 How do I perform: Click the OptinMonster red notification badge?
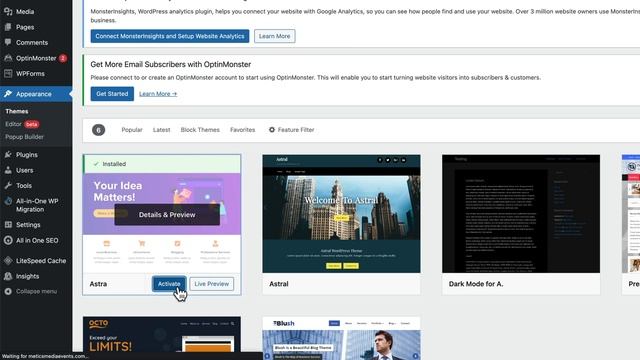tap(63, 58)
